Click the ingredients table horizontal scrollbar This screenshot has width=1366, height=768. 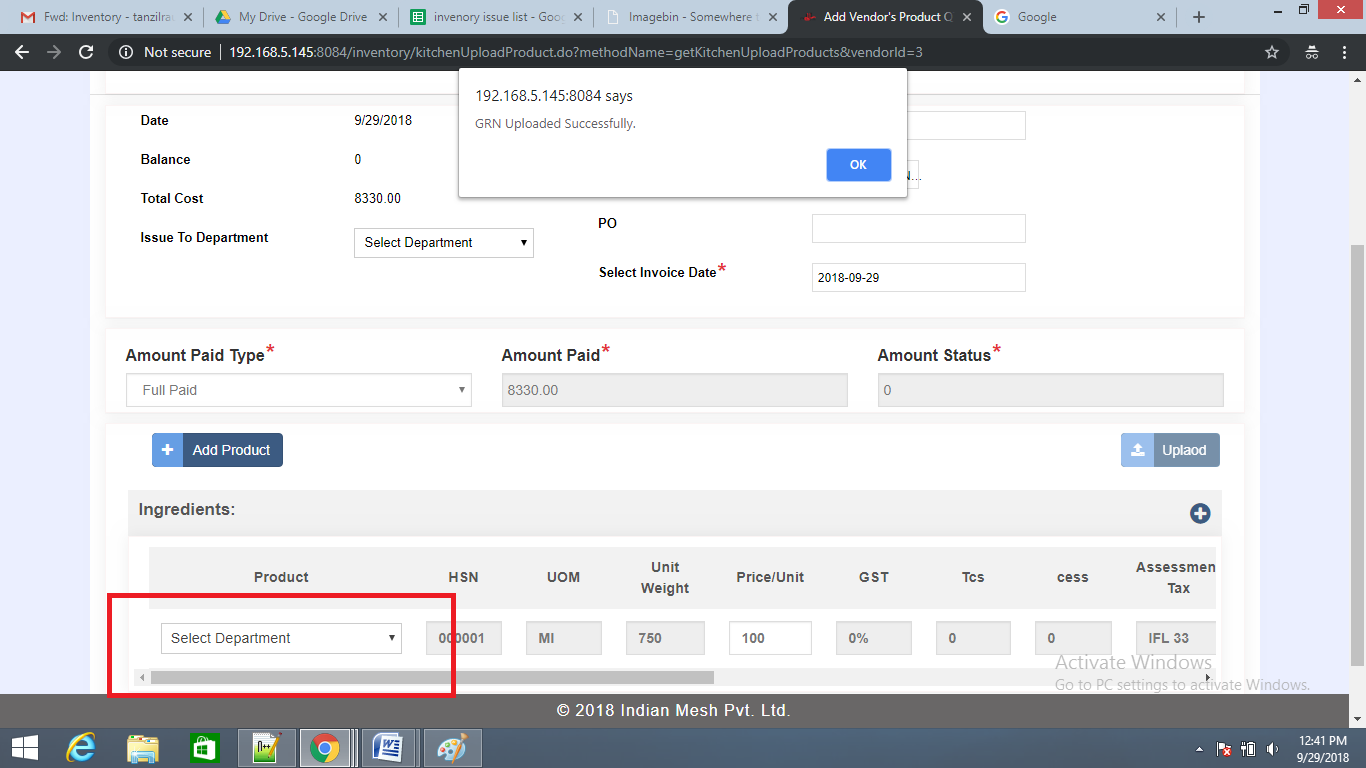(432, 677)
